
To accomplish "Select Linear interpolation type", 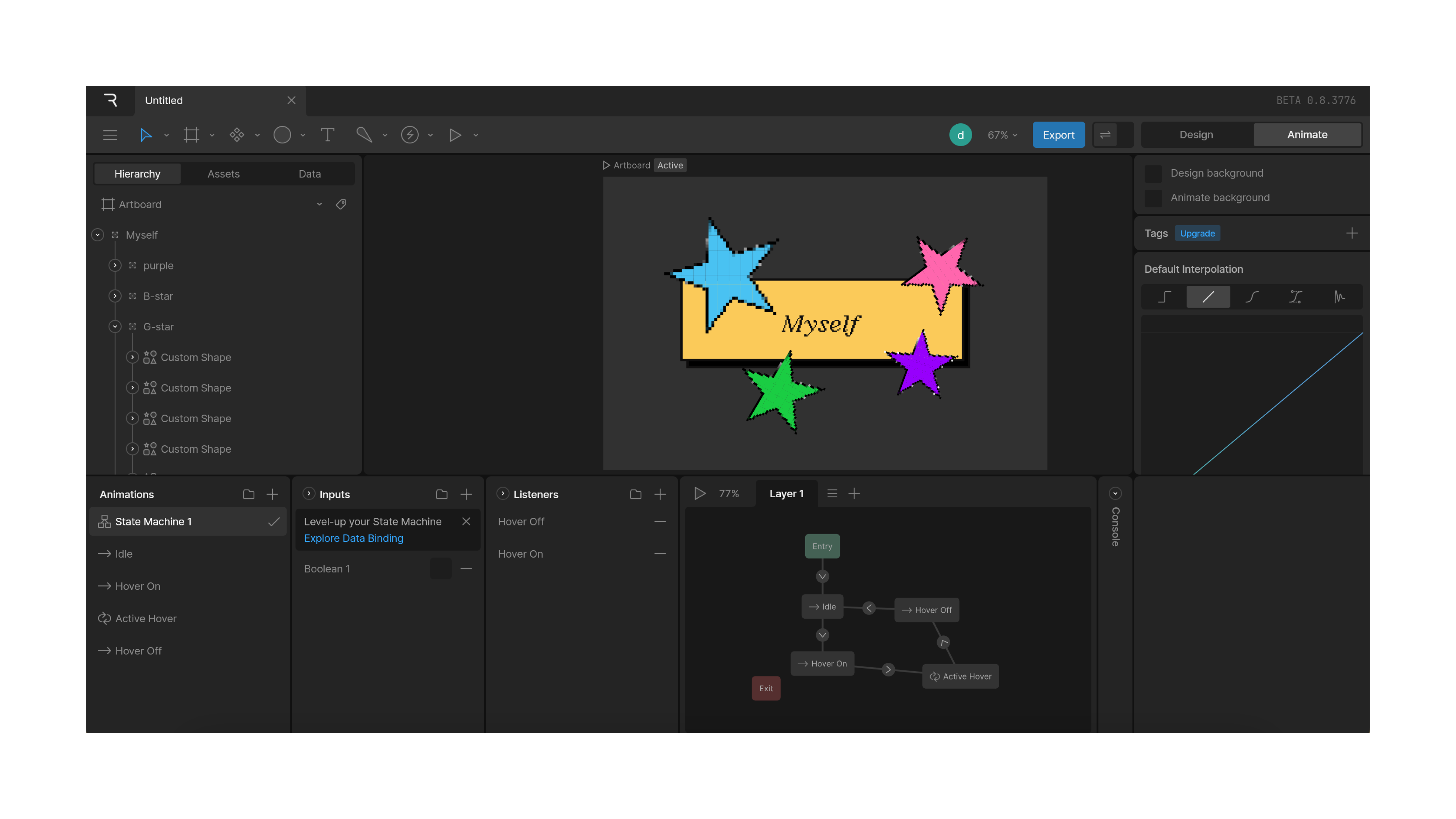I will (1208, 297).
